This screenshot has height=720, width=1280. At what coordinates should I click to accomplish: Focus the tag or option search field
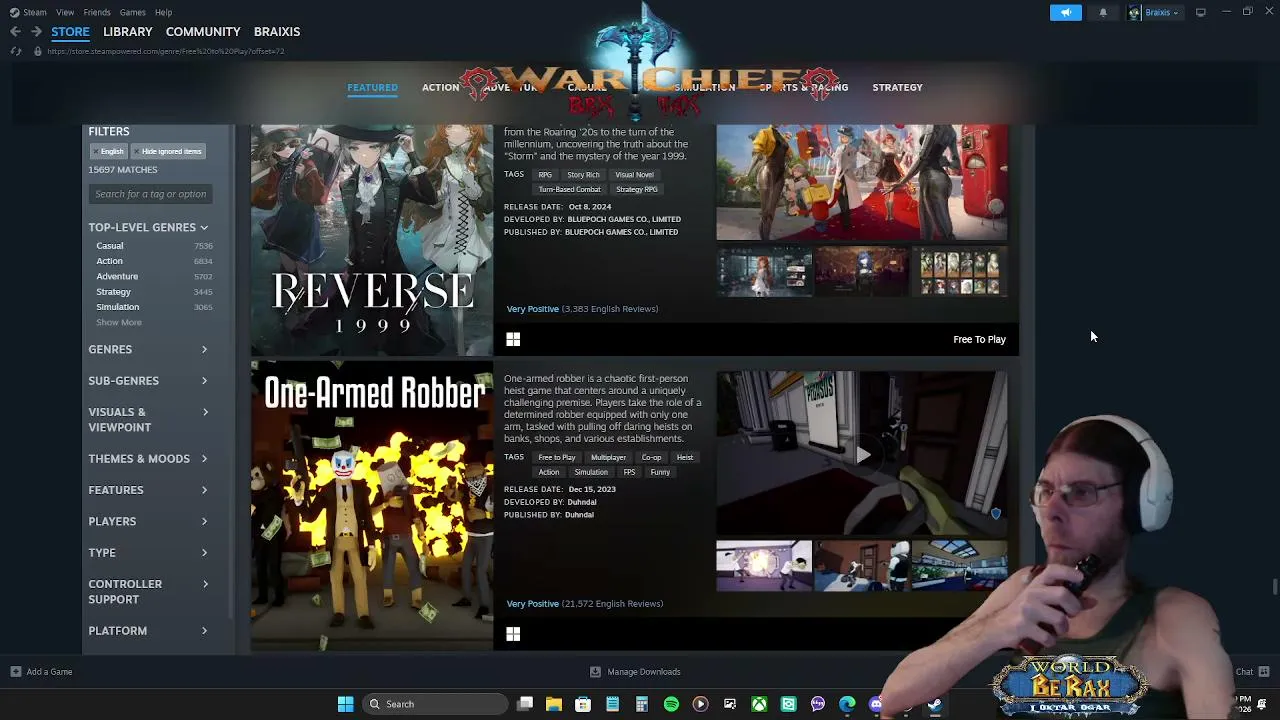point(150,194)
